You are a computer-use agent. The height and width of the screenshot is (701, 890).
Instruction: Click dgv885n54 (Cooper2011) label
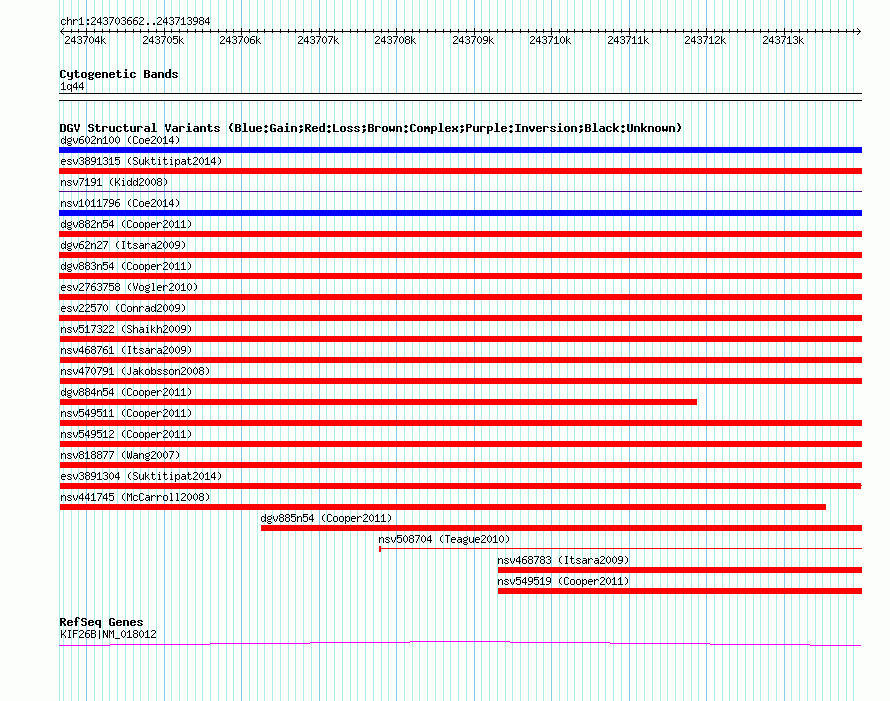point(326,518)
